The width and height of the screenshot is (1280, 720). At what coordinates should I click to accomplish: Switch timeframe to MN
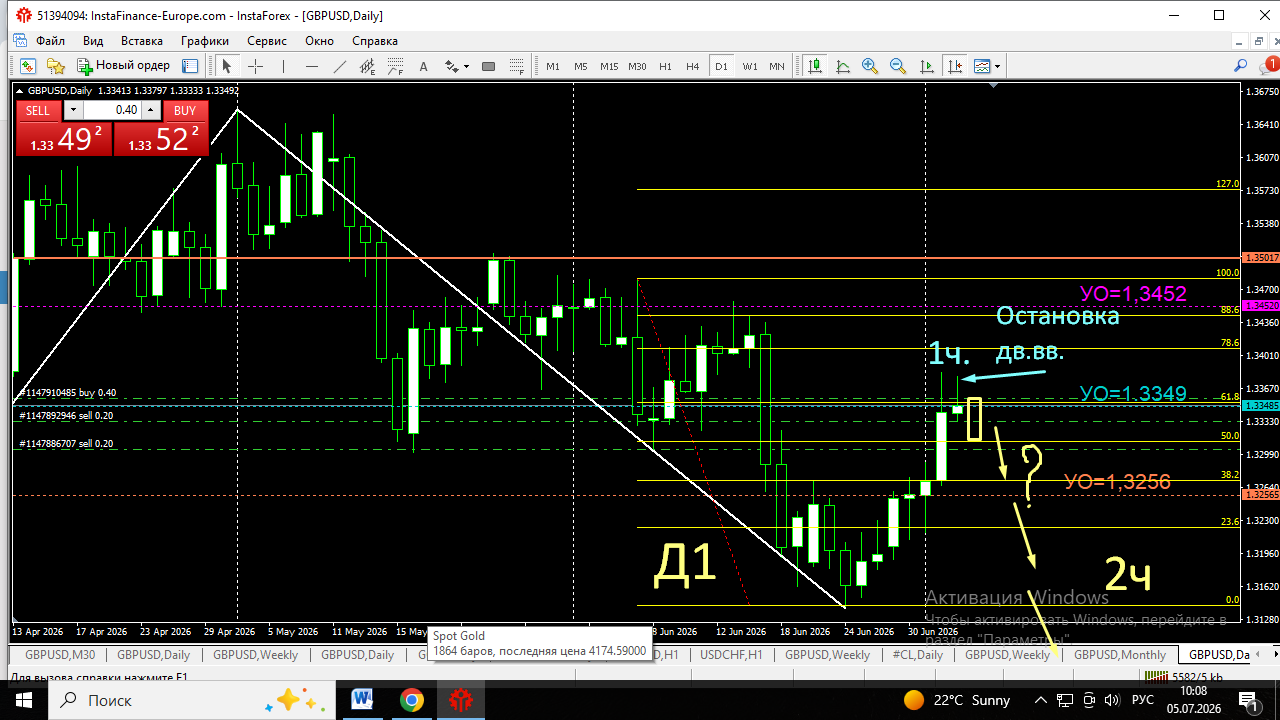(x=777, y=66)
